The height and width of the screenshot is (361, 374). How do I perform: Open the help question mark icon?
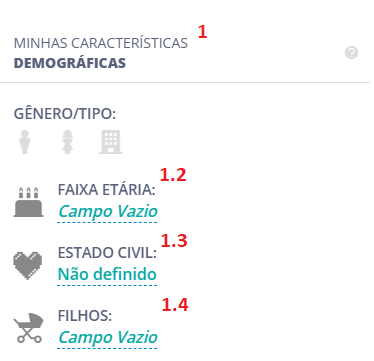tap(351, 53)
